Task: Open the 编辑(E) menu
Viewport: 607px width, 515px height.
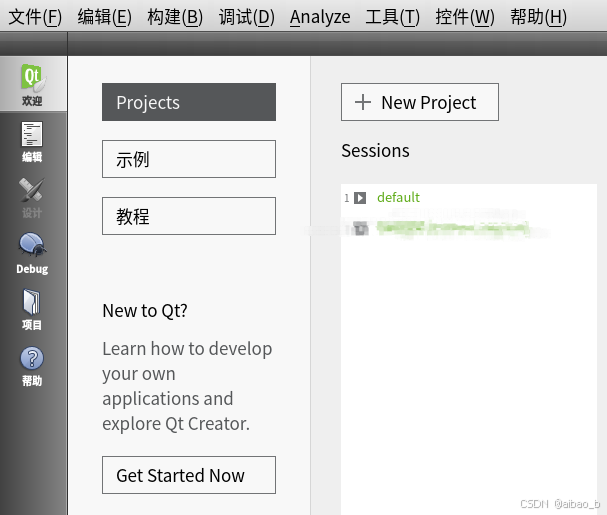Action: pos(105,17)
